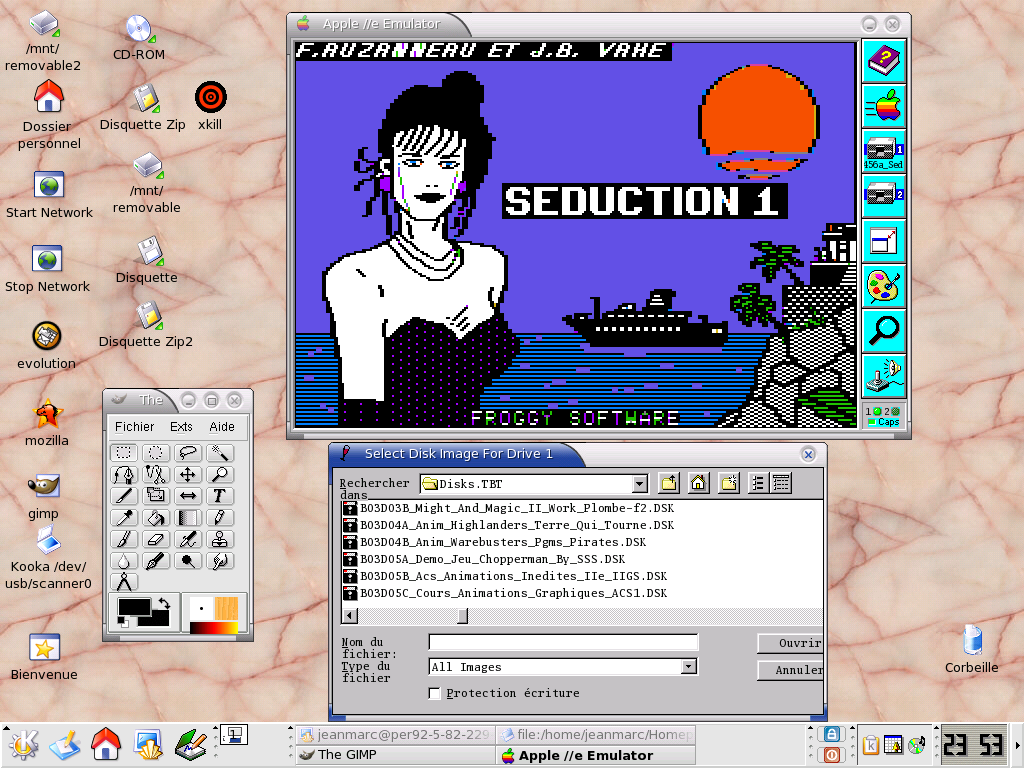Open the Corbeille trash desktop icon
This screenshot has height=768, width=1024.
pos(972,649)
